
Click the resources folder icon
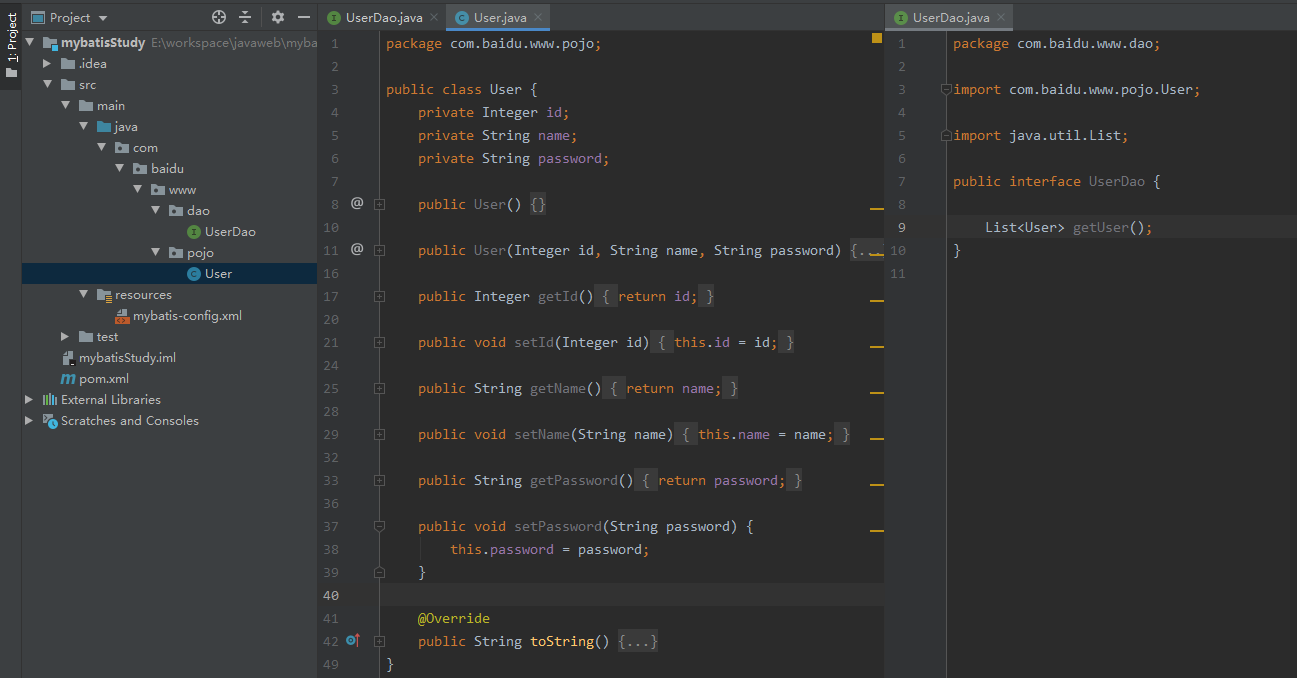pos(104,295)
